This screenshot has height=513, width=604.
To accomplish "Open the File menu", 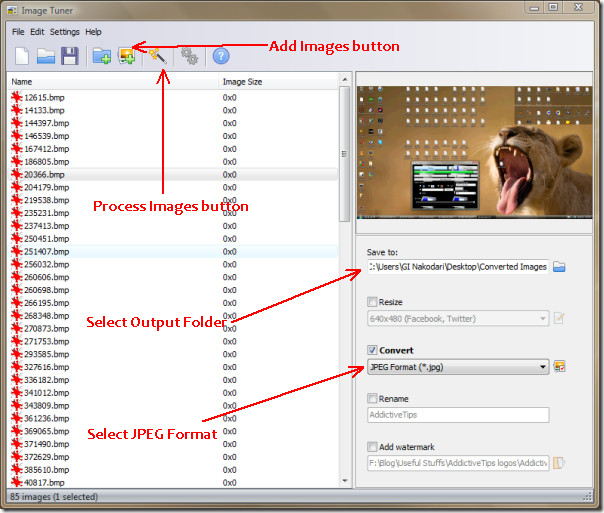I will [18, 32].
